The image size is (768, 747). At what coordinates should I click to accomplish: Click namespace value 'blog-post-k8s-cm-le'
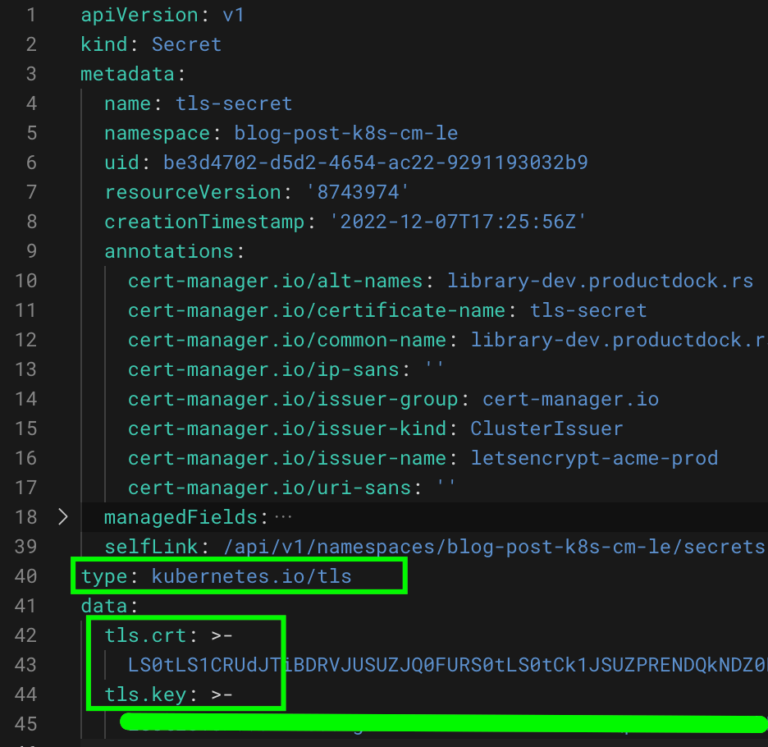[x=346, y=133]
